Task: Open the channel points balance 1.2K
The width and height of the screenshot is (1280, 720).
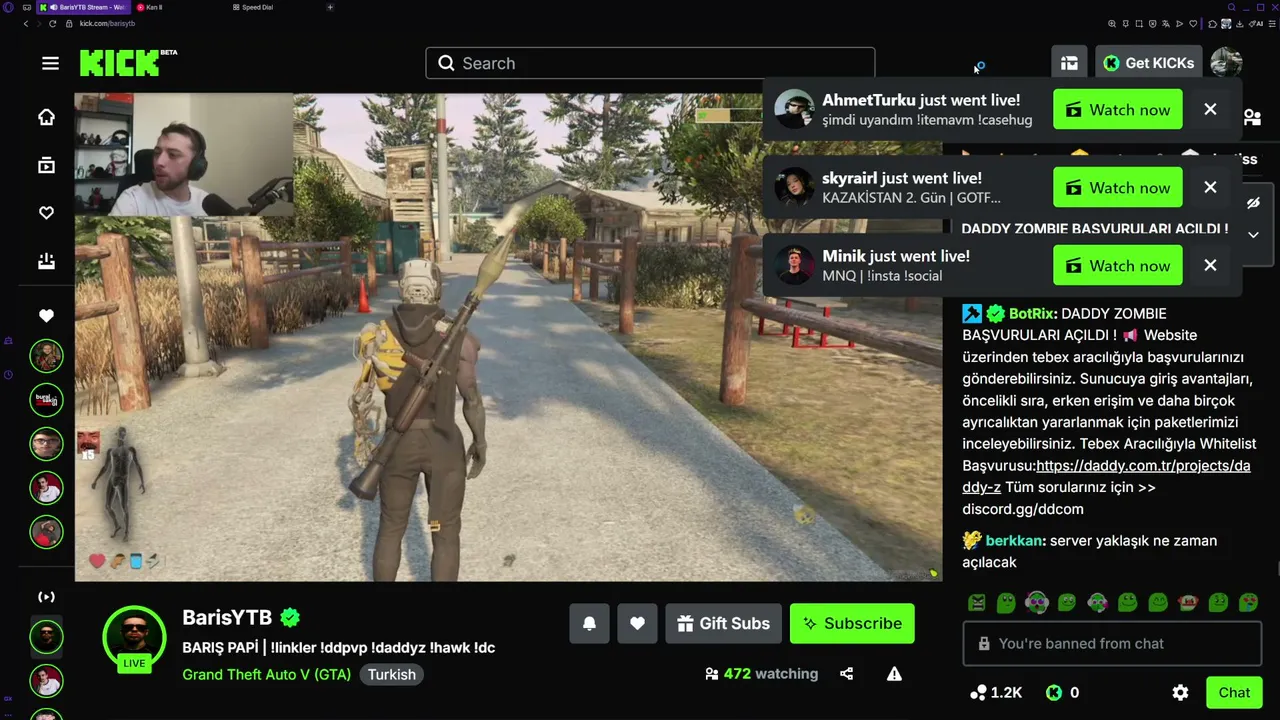Action: pyautogui.click(x=995, y=692)
